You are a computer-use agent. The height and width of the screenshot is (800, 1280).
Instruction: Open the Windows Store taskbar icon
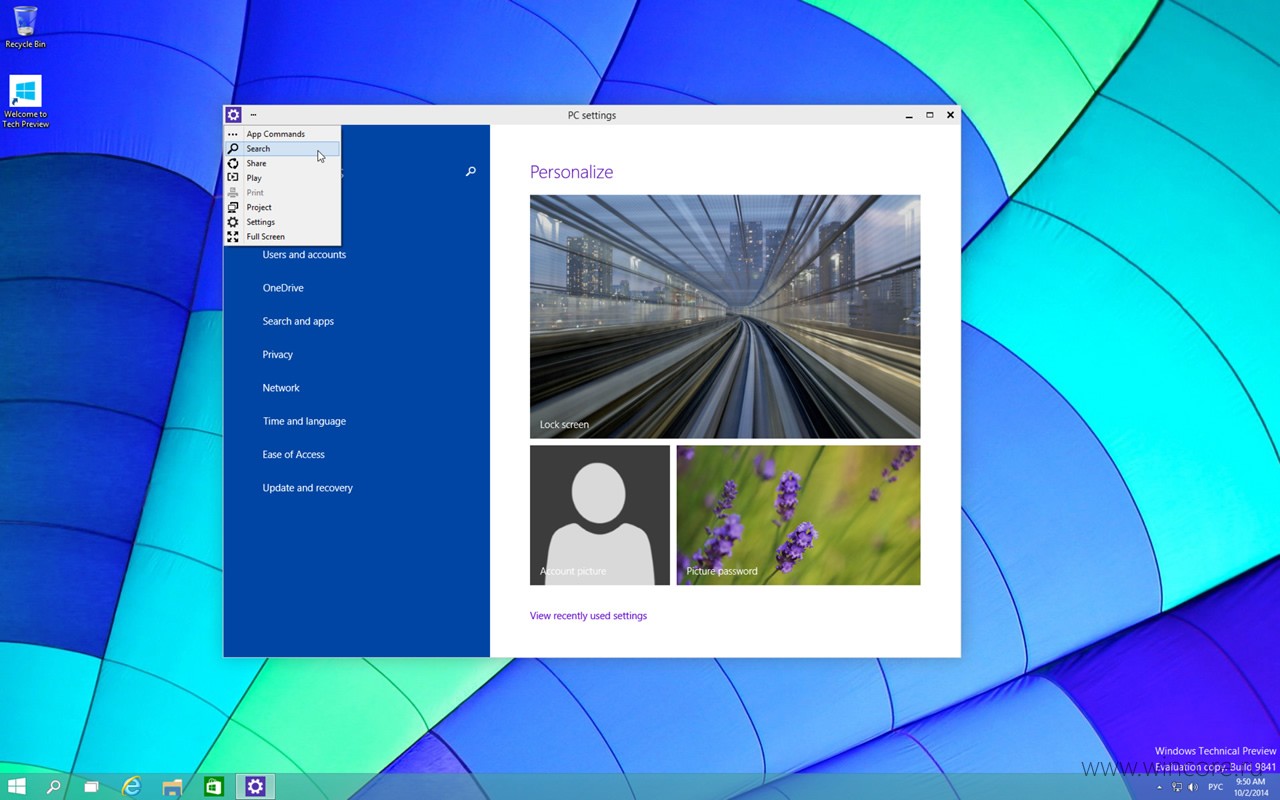(x=213, y=787)
